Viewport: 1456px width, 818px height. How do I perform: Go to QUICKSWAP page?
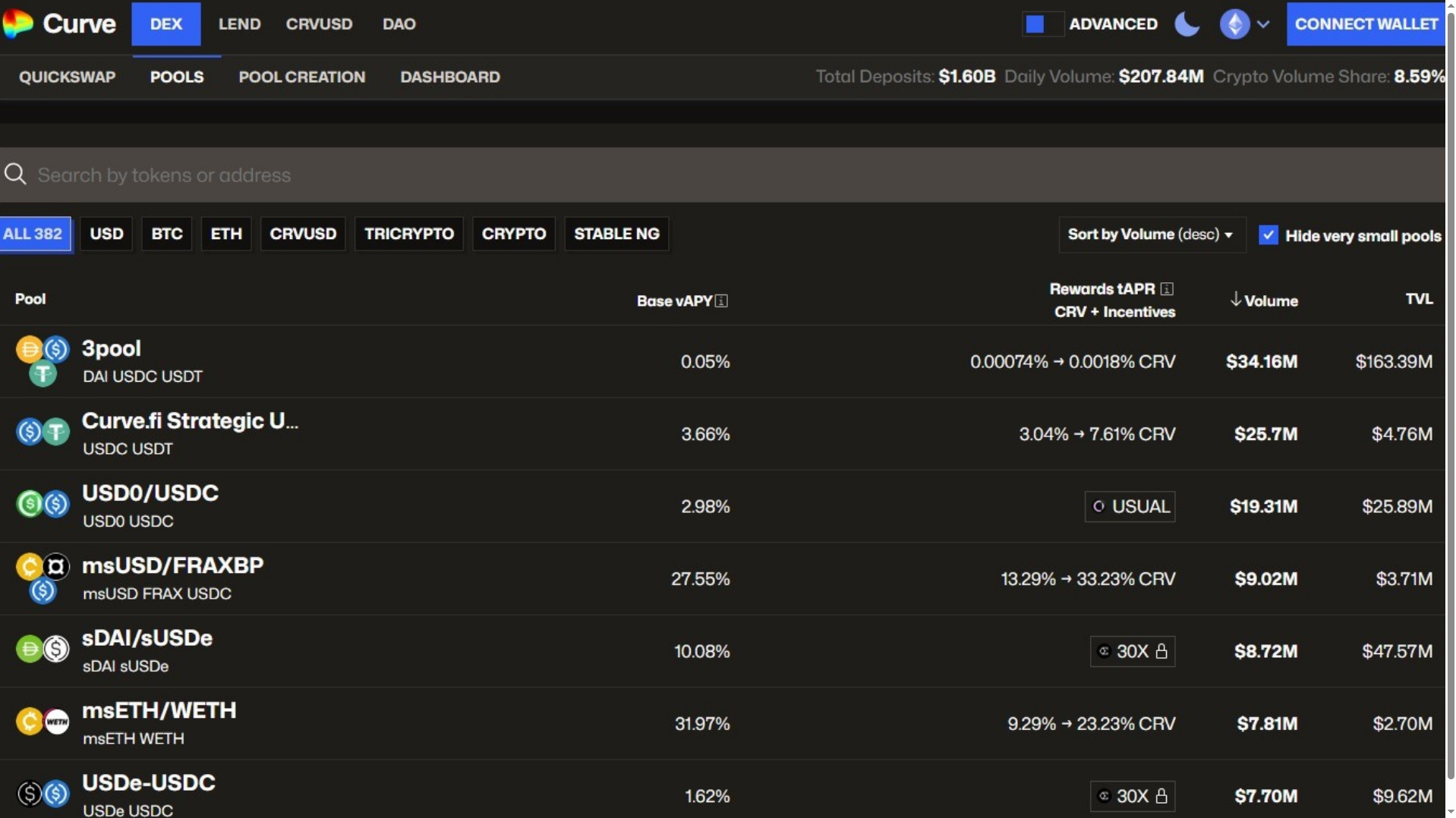pos(67,77)
